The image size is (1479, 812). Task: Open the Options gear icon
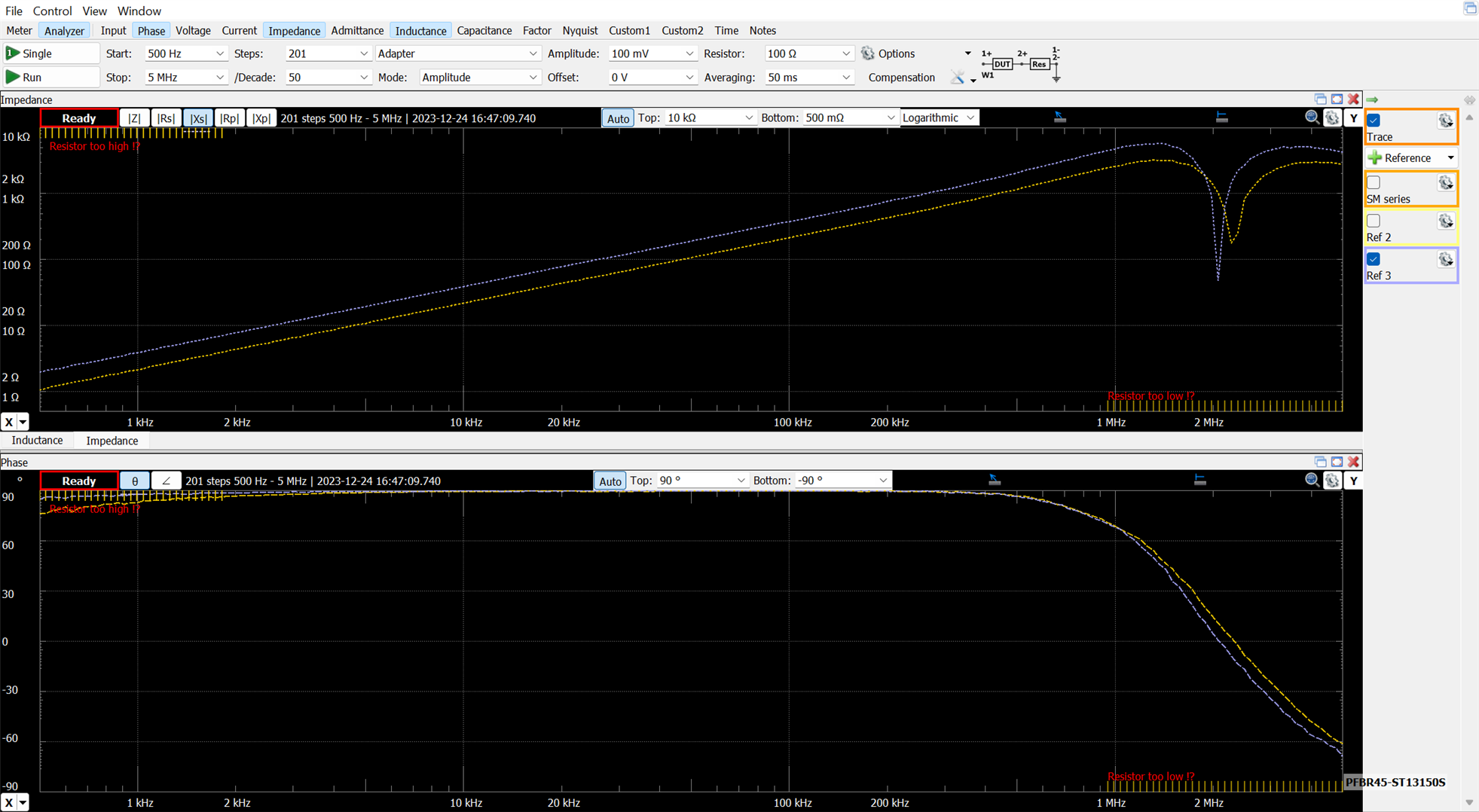click(868, 53)
